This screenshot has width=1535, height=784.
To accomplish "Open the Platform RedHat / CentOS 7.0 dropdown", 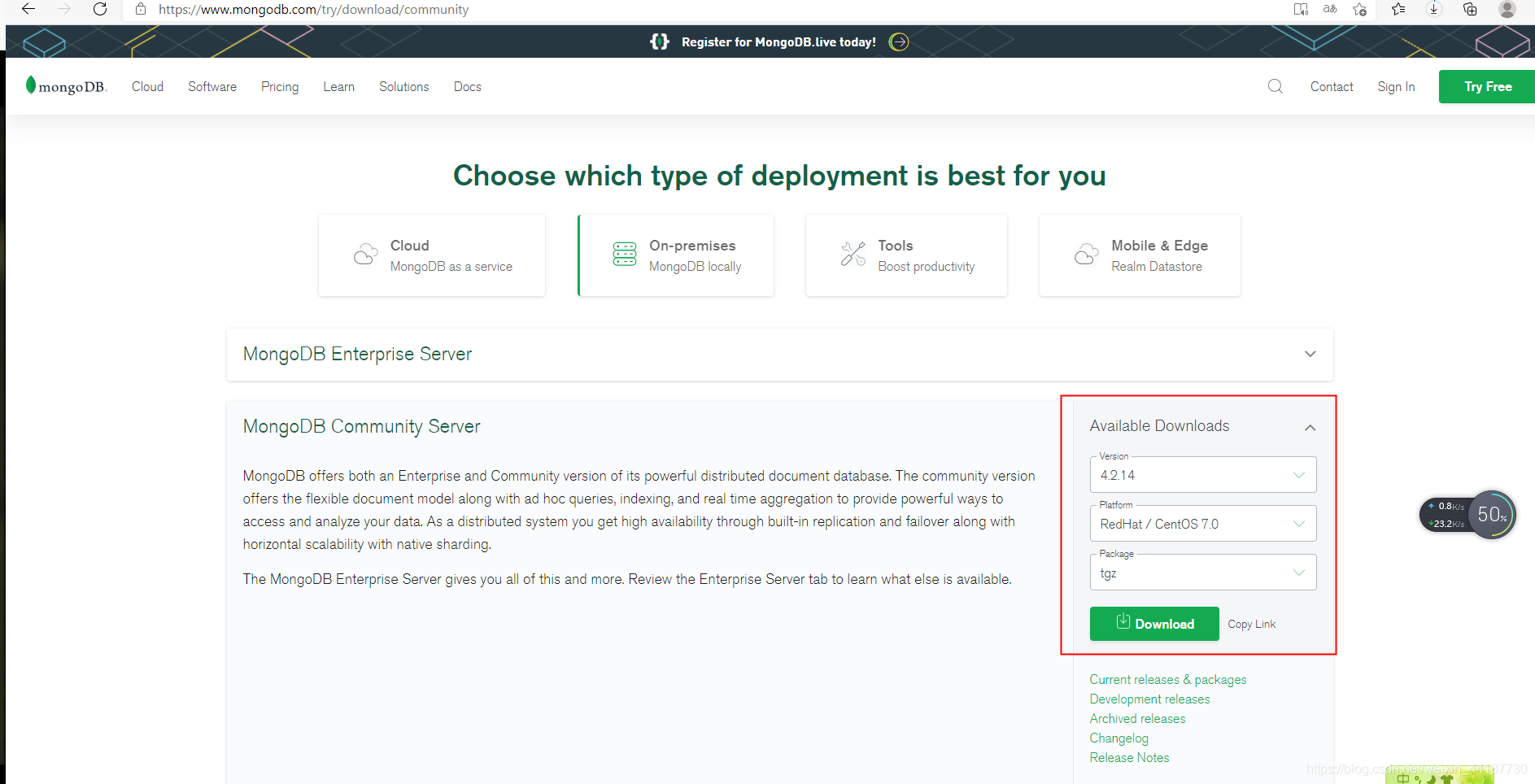I will coord(1203,524).
